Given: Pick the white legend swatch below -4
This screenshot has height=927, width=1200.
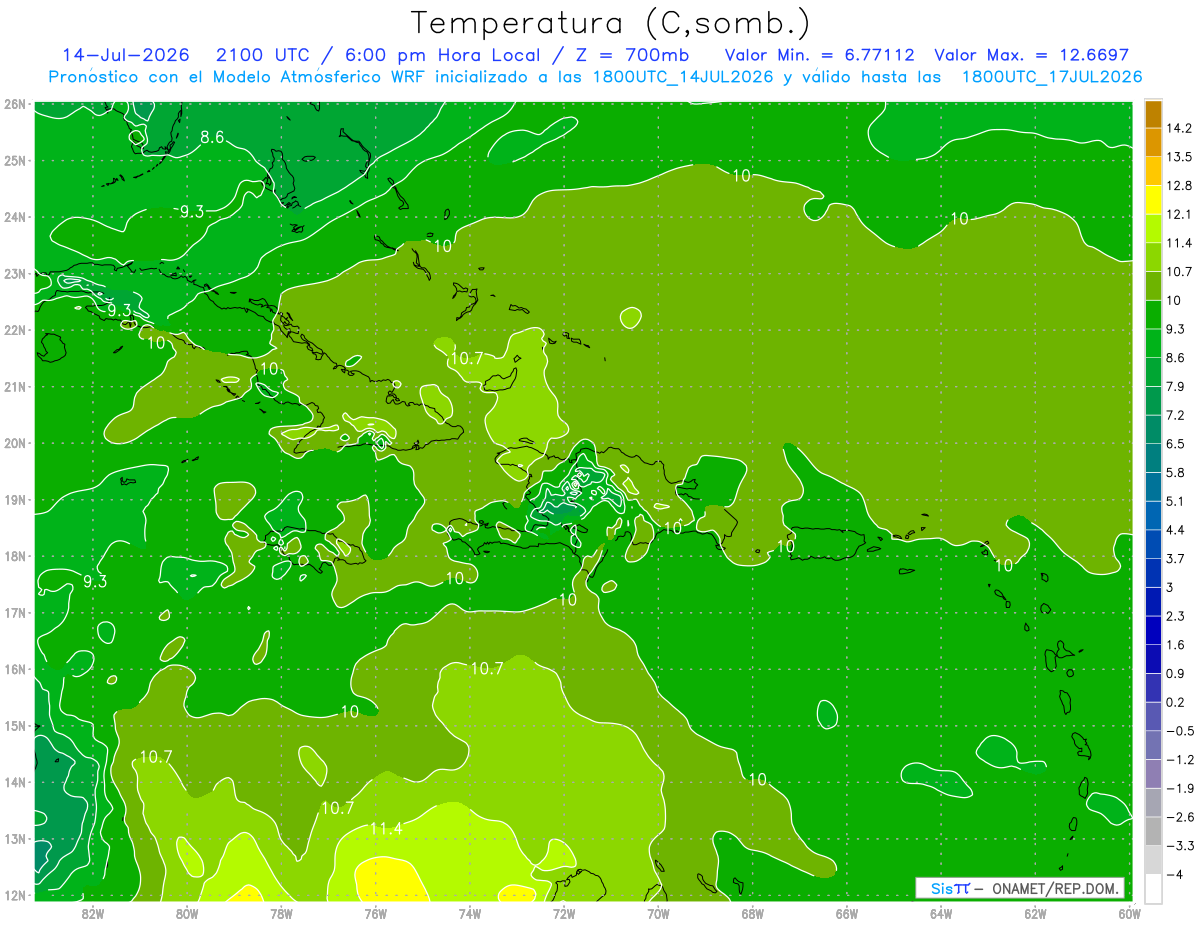Looking at the screenshot, I should (1153, 888).
